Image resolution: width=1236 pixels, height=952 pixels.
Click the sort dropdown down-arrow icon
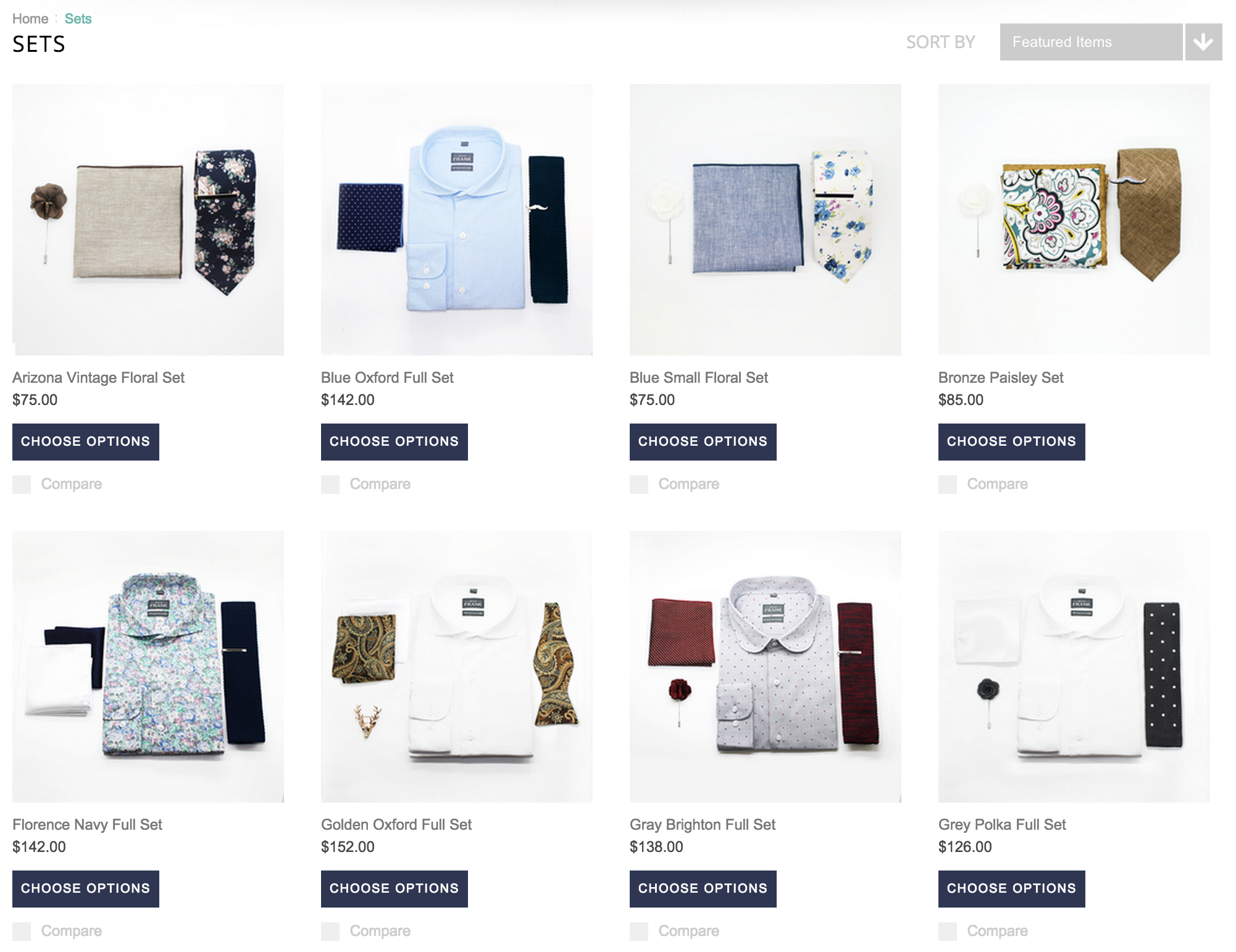pyautogui.click(x=1203, y=42)
